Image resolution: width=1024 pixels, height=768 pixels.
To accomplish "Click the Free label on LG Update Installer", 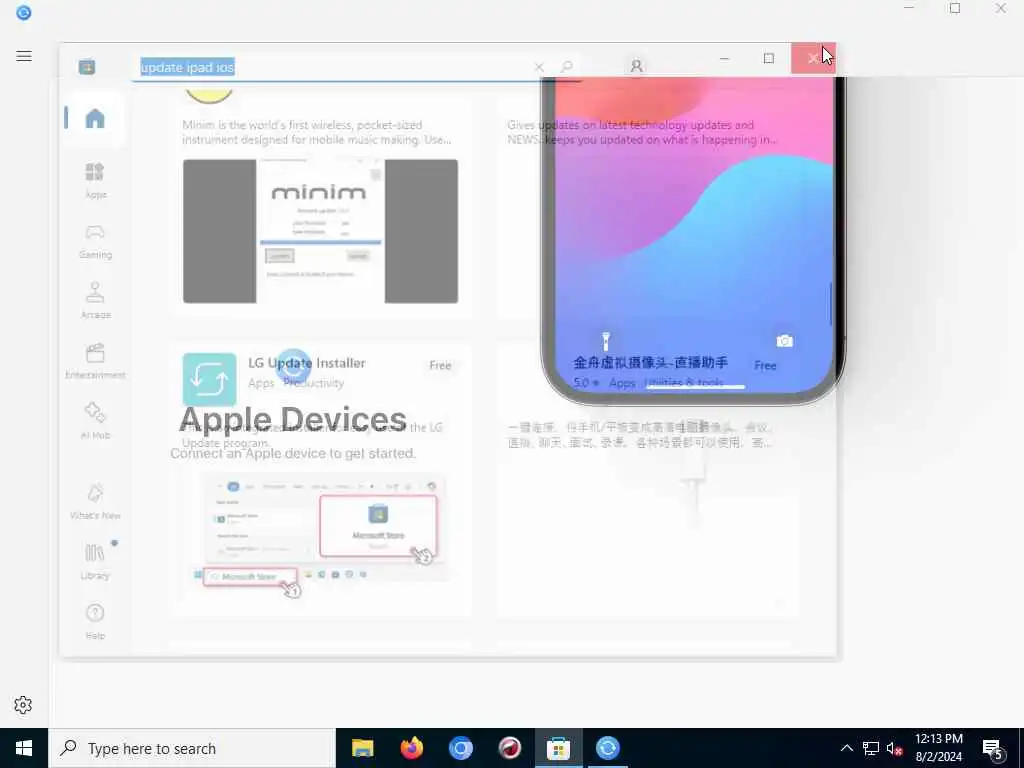I will coord(440,365).
